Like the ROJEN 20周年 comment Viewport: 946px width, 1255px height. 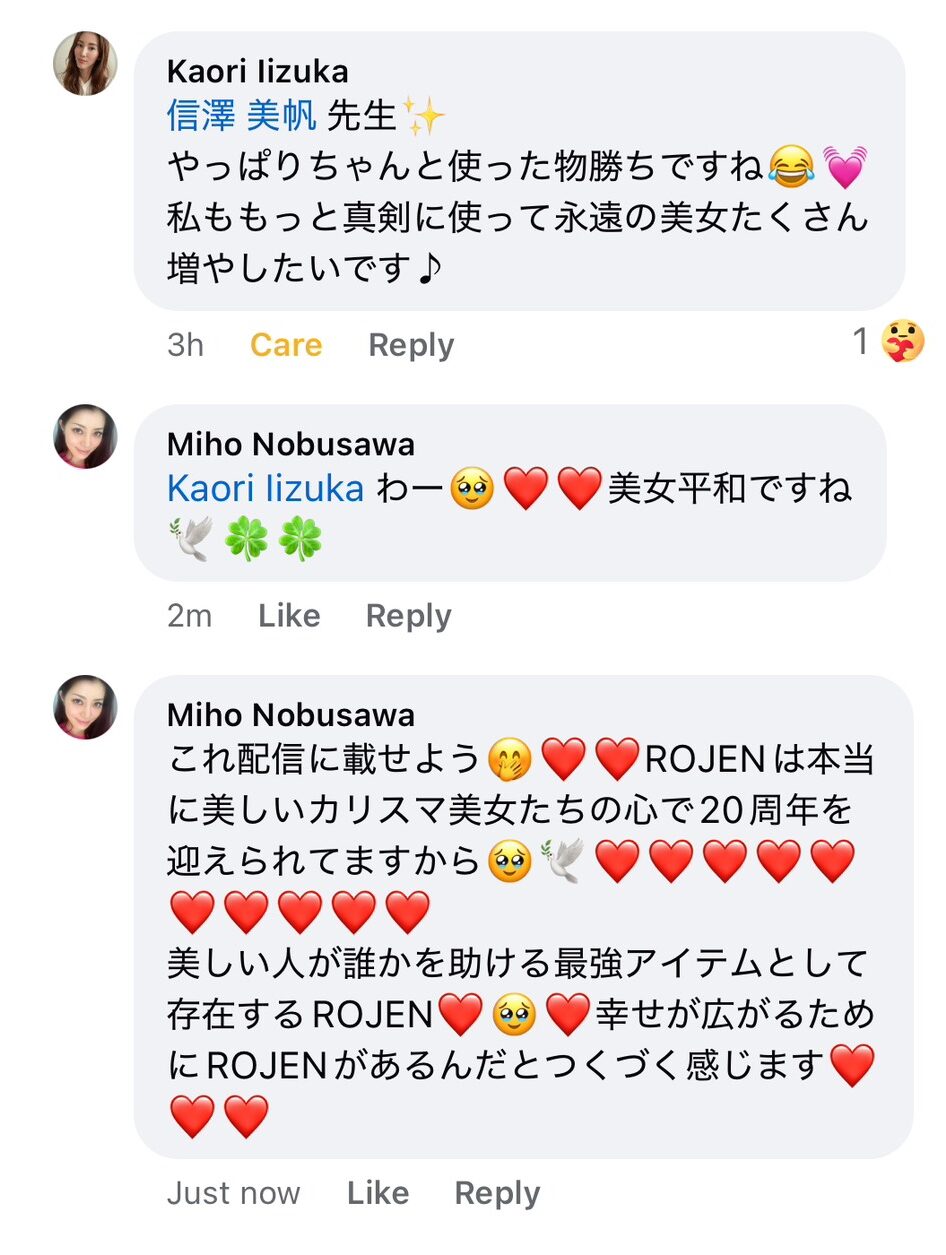pos(378,1193)
